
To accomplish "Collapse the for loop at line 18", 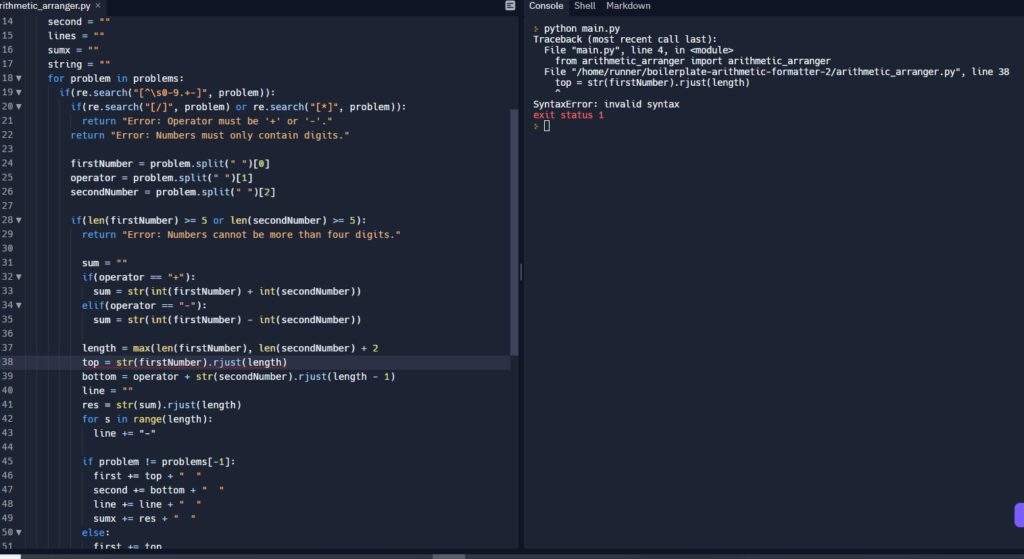I will (x=19, y=78).
